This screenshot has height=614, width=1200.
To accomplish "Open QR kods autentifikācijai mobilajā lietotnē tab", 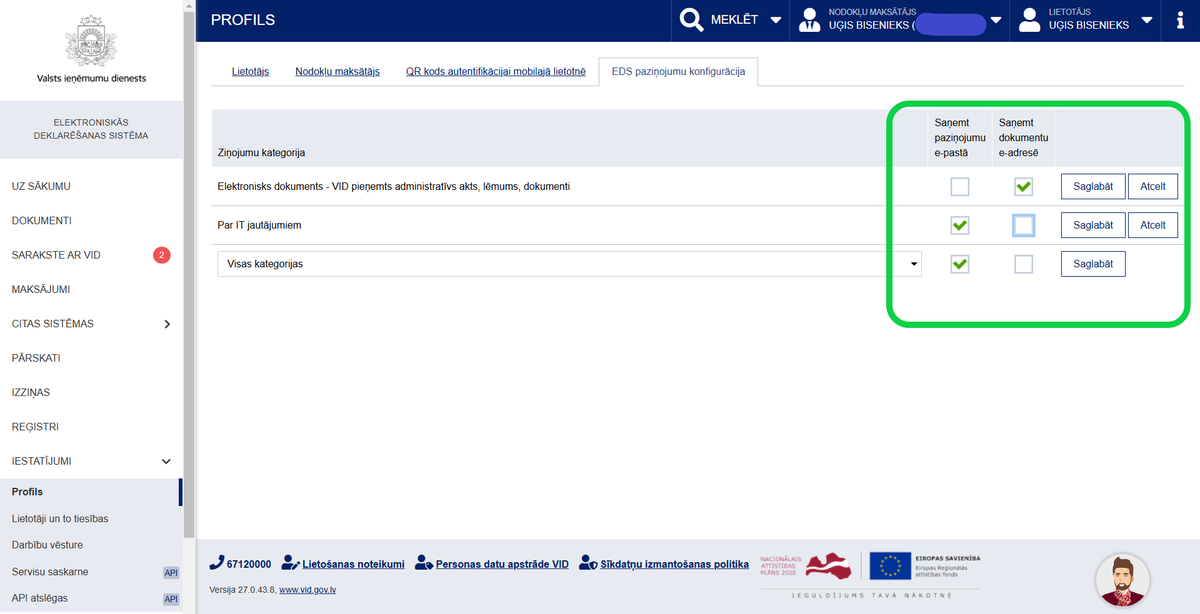I will pyautogui.click(x=495, y=72).
